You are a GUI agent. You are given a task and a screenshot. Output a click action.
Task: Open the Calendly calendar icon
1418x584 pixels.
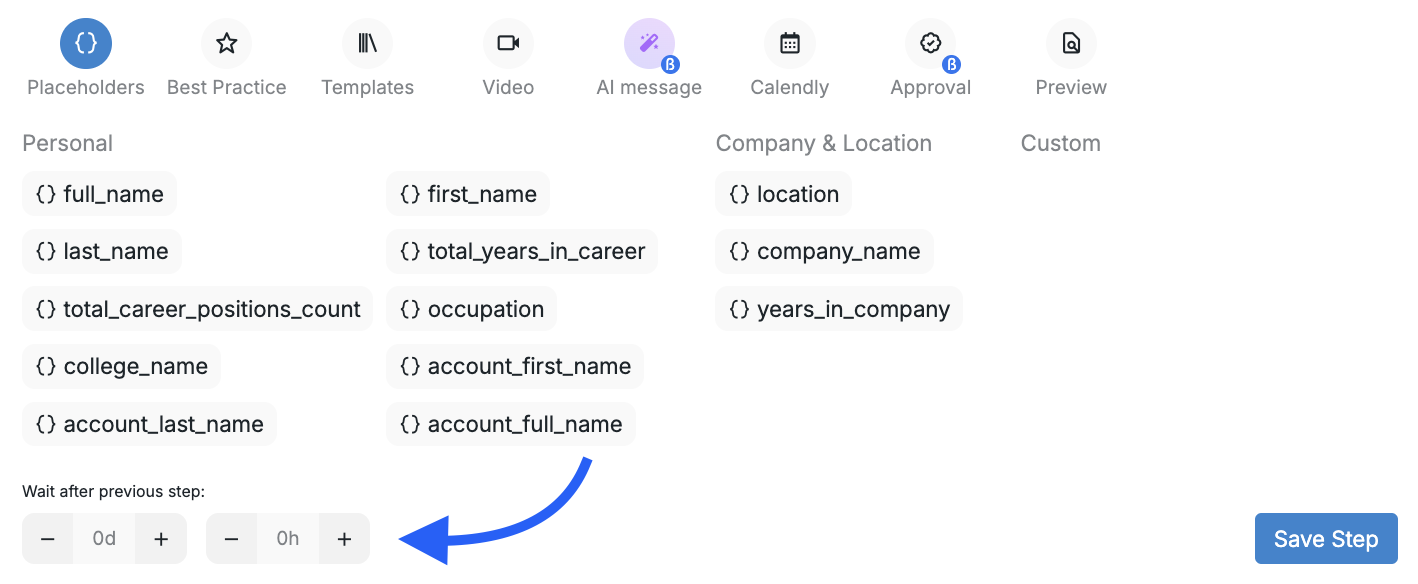pyautogui.click(x=790, y=43)
